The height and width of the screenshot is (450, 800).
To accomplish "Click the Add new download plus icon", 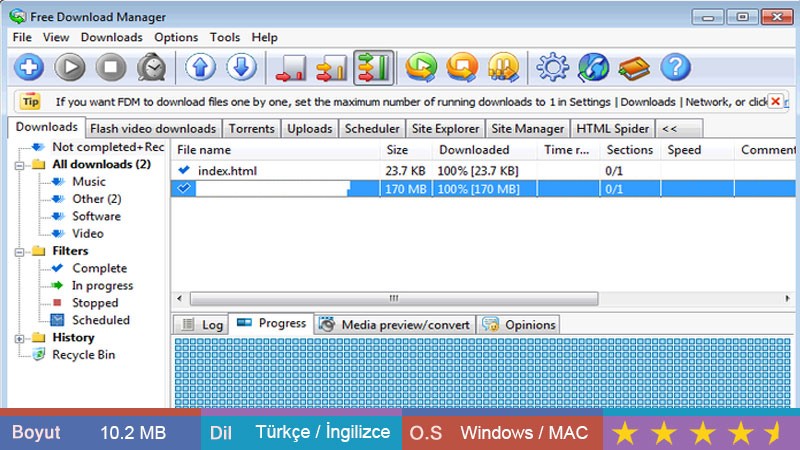I will (x=29, y=67).
